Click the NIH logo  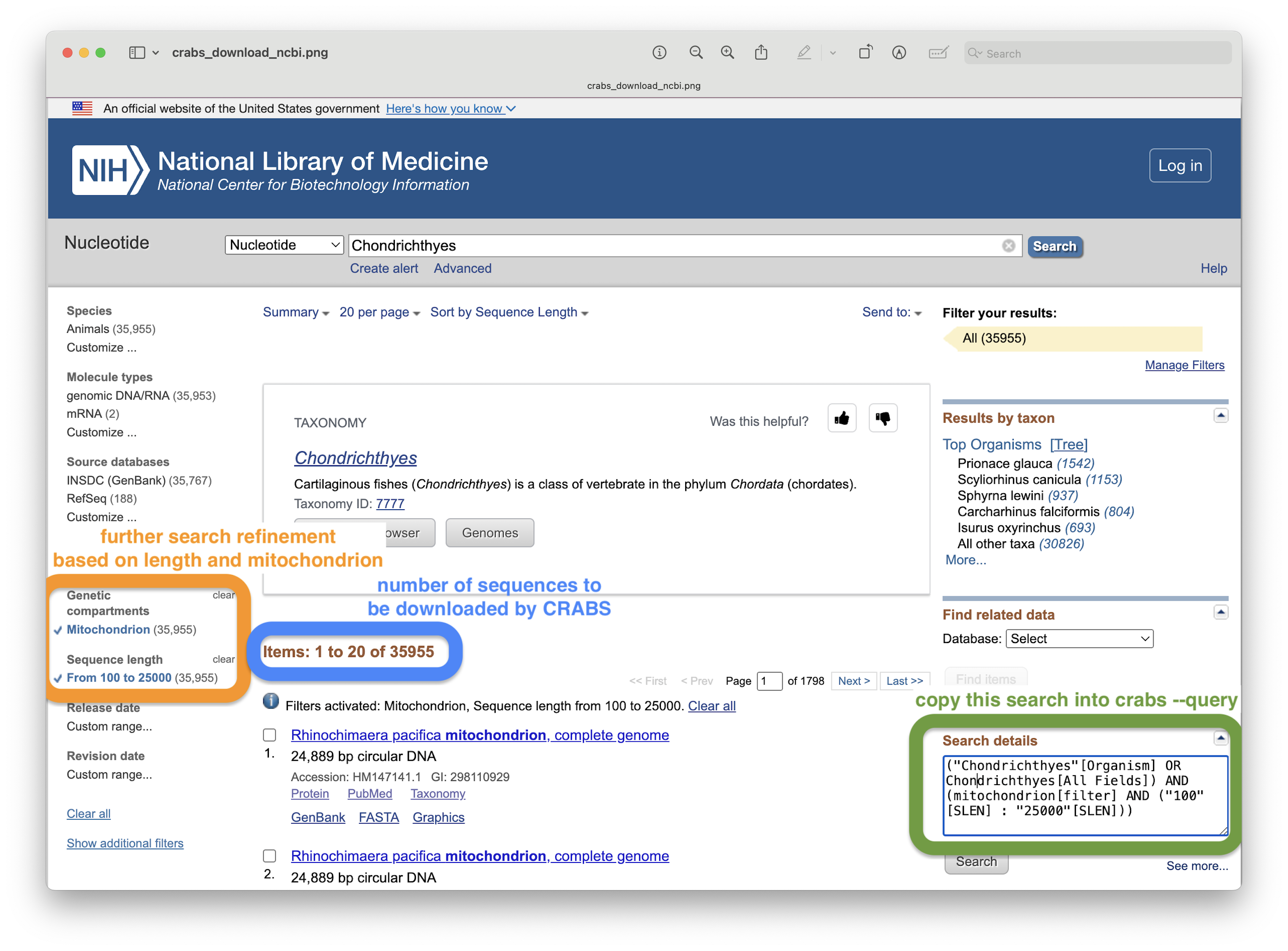pos(110,170)
